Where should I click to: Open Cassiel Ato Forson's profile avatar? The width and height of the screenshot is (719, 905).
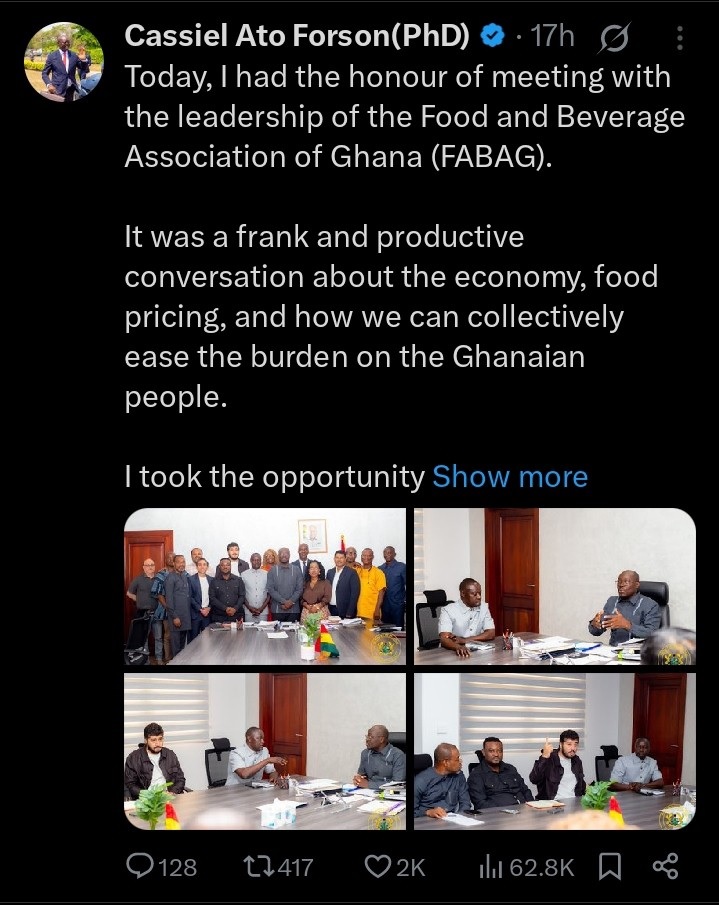click(64, 61)
